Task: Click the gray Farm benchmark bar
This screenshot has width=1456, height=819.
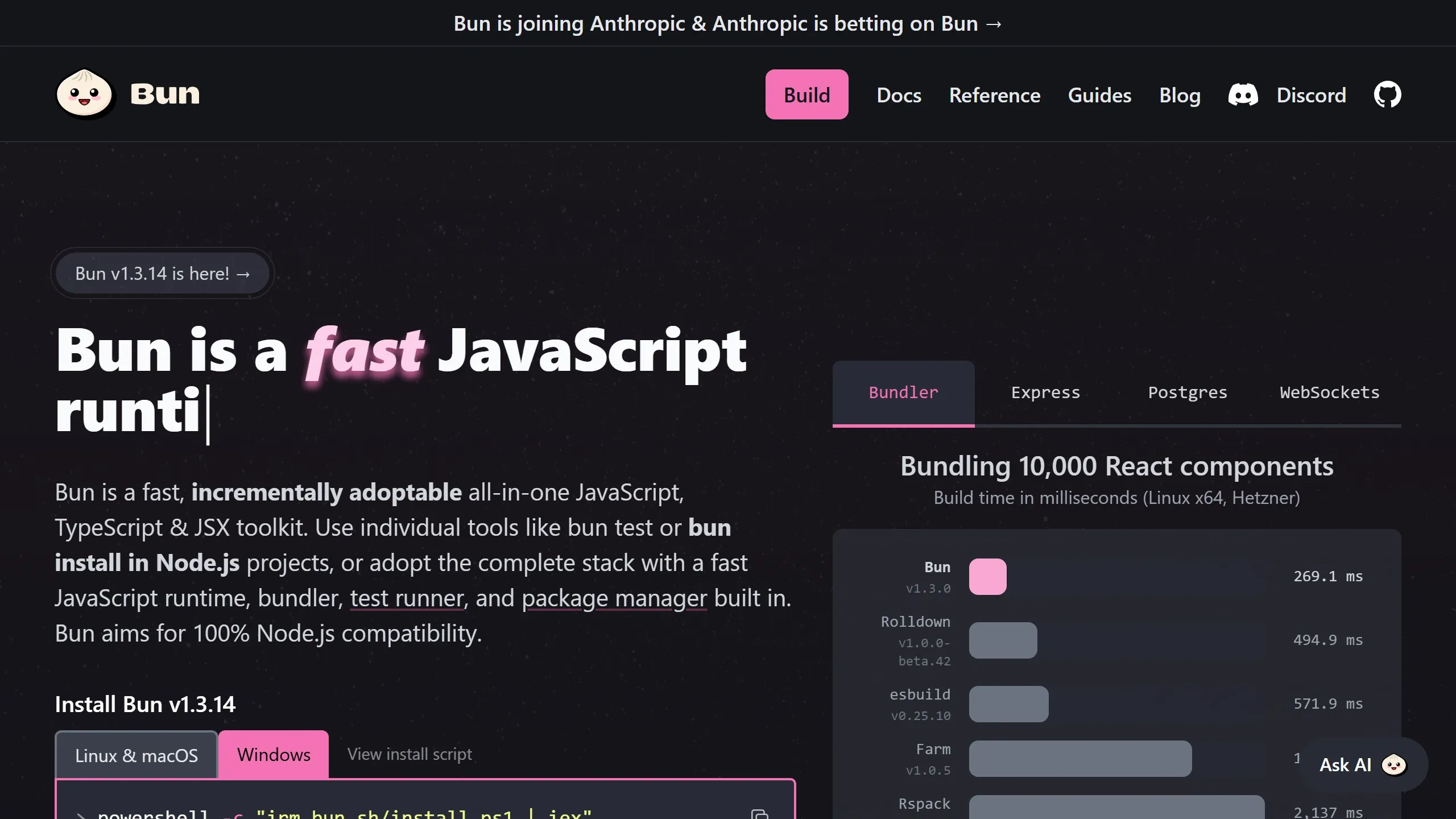Action: coord(1081,759)
